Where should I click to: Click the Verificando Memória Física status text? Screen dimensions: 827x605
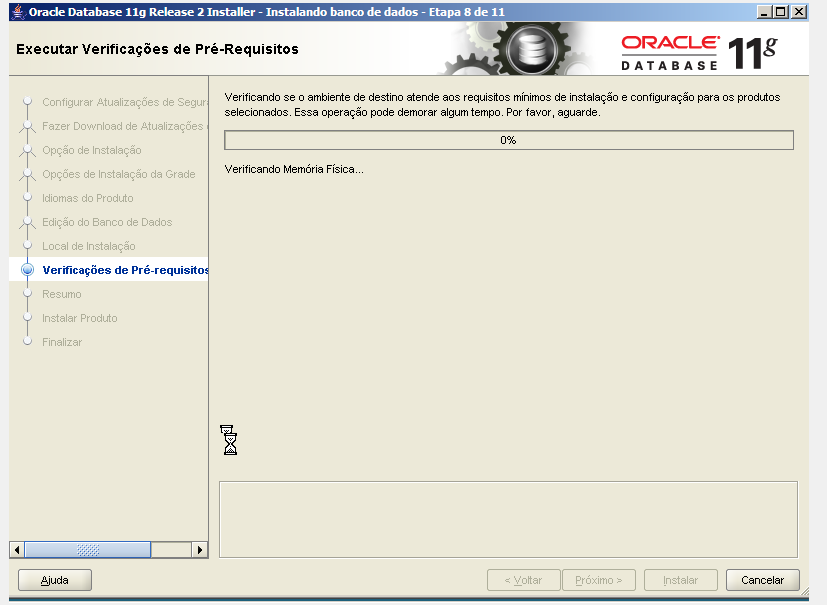[x=294, y=169]
